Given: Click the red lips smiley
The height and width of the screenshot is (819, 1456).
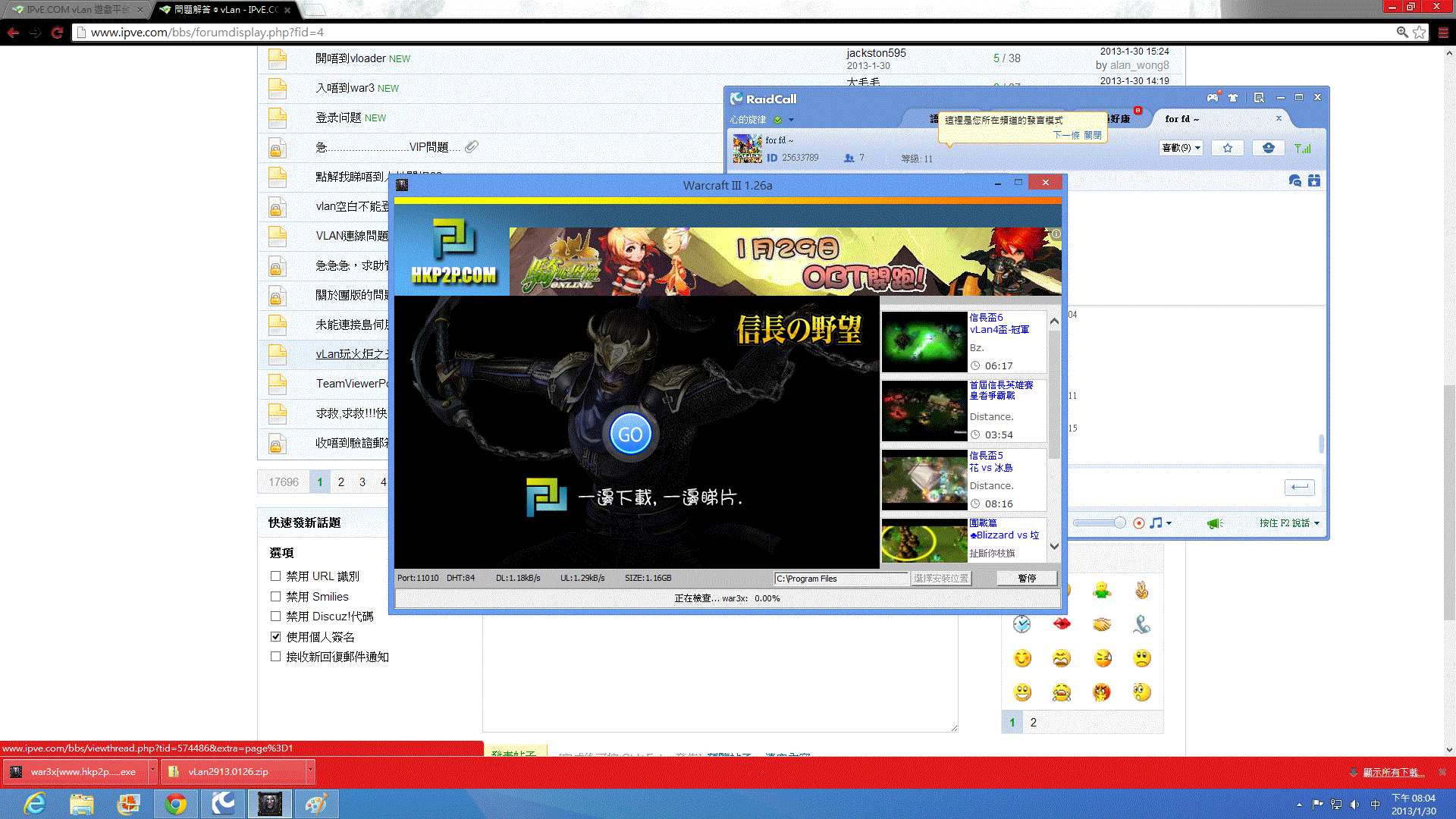Looking at the screenshot, I should coord(1062,623).
